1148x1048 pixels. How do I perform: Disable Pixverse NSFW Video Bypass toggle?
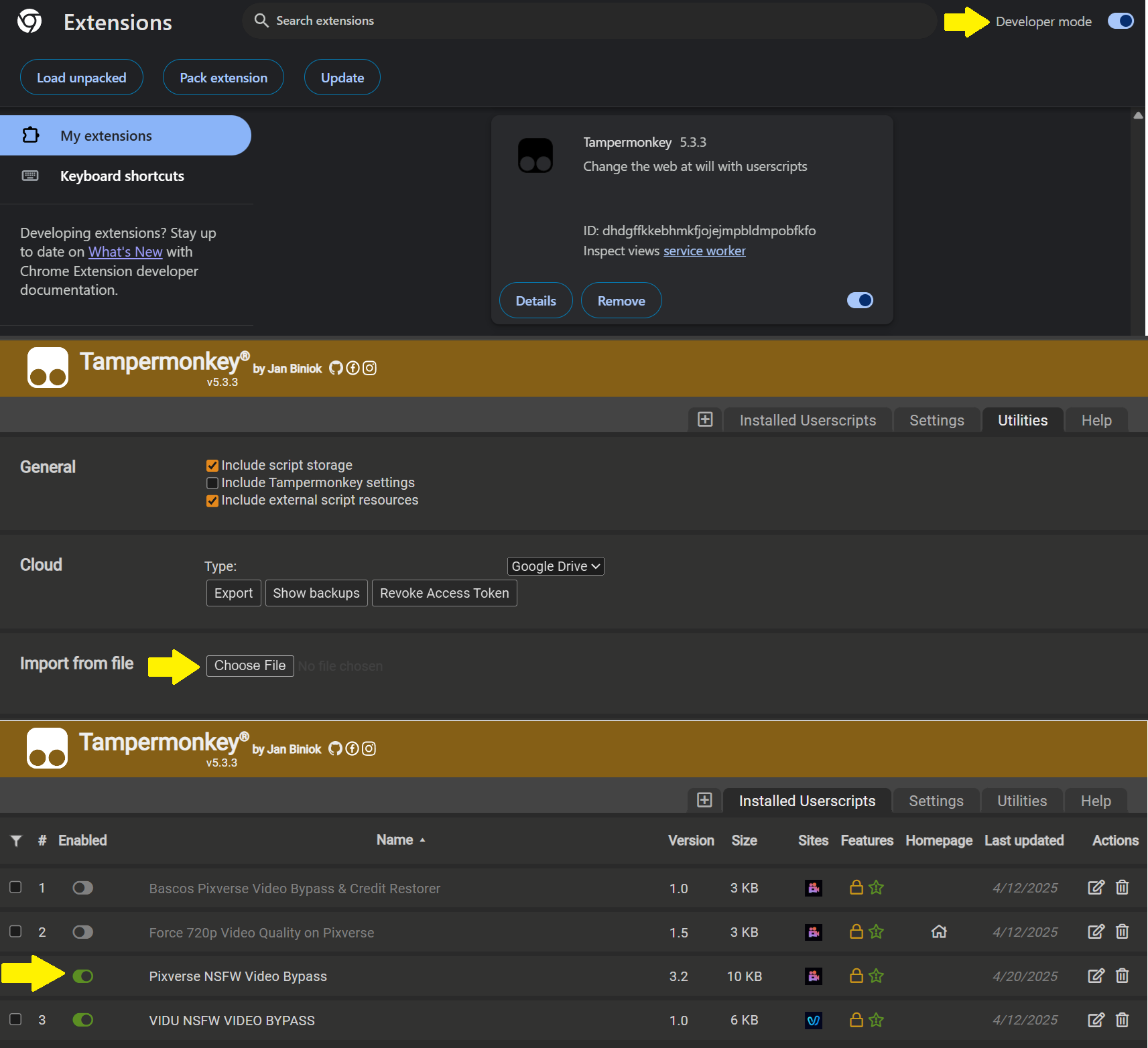[83, 976]
